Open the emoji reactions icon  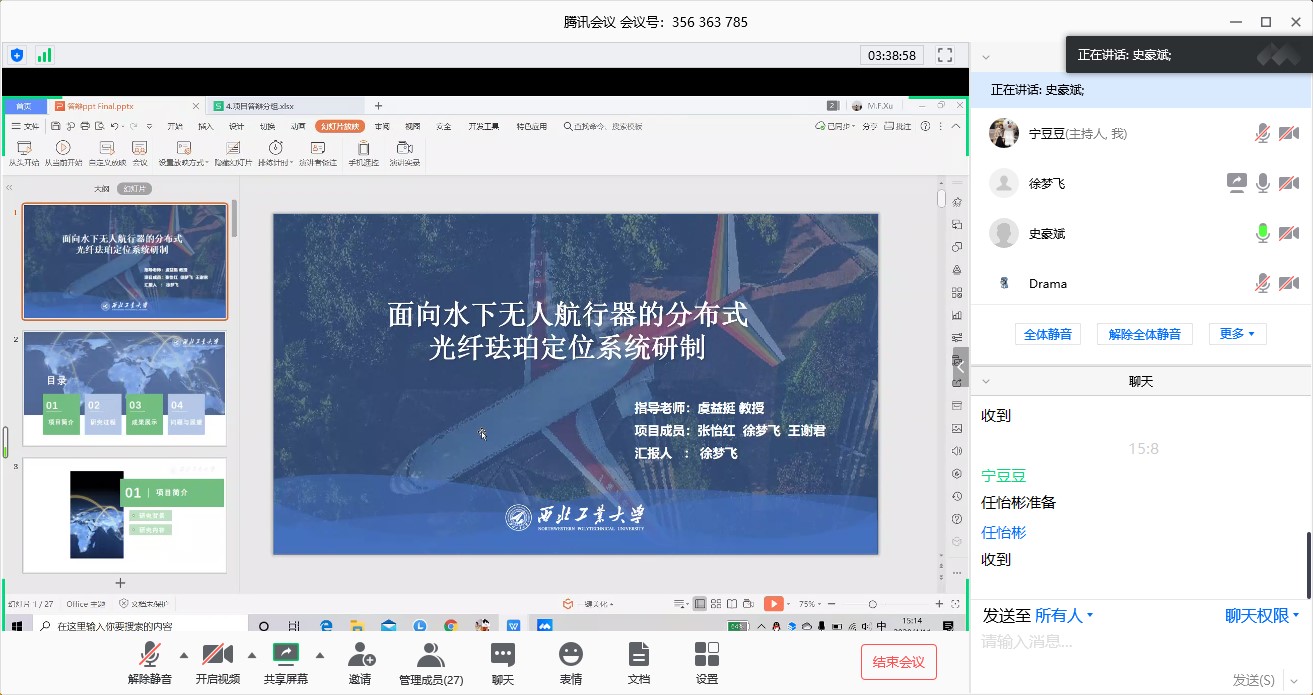tap(571, 656)
